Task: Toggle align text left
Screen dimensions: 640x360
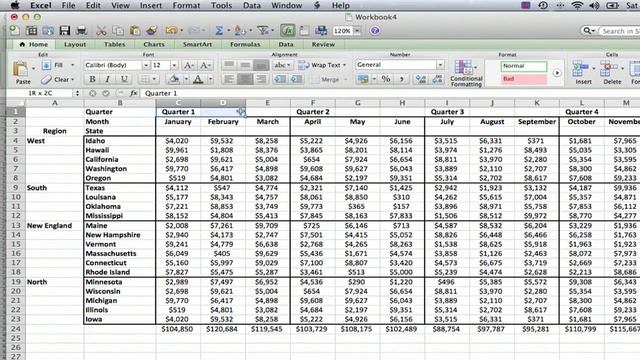Action: [229, 79]
